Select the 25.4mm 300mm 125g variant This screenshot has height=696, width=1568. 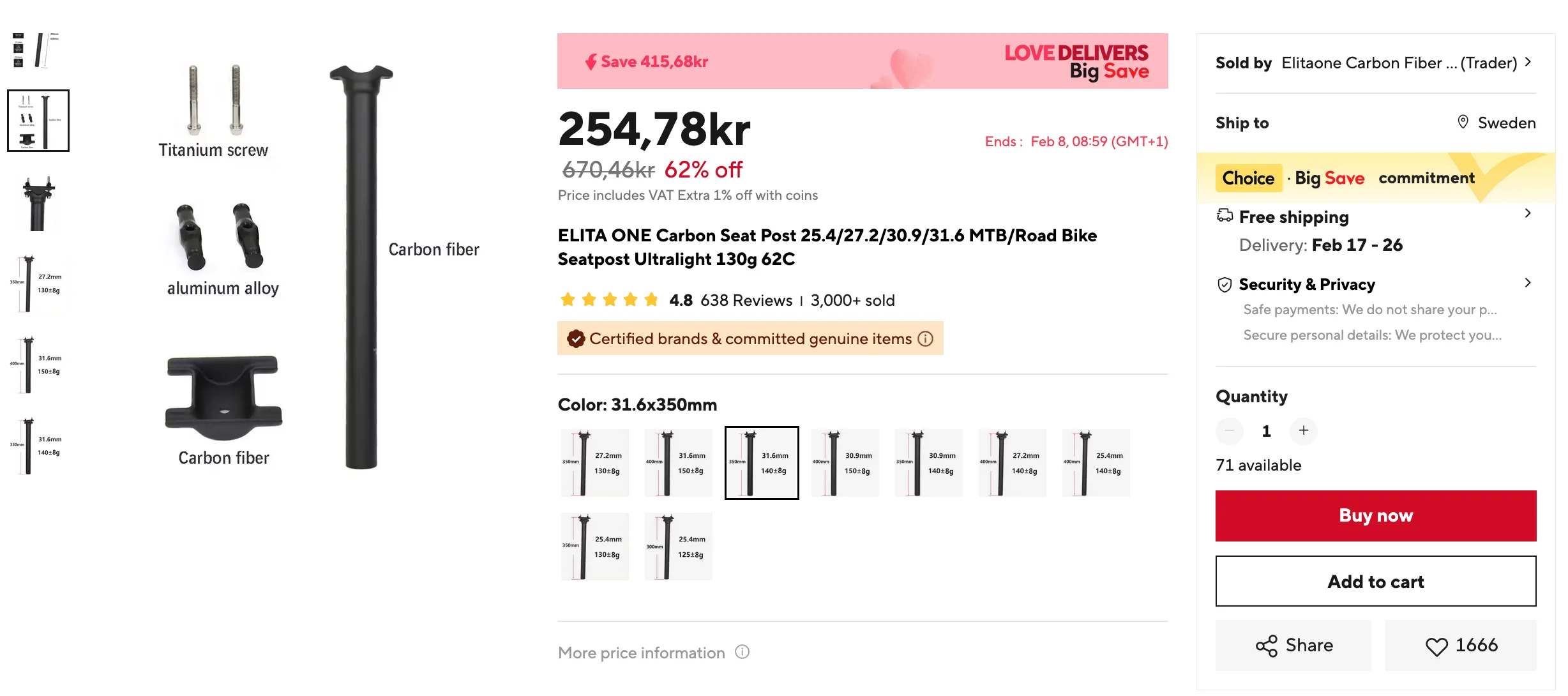tap(678, 547)
